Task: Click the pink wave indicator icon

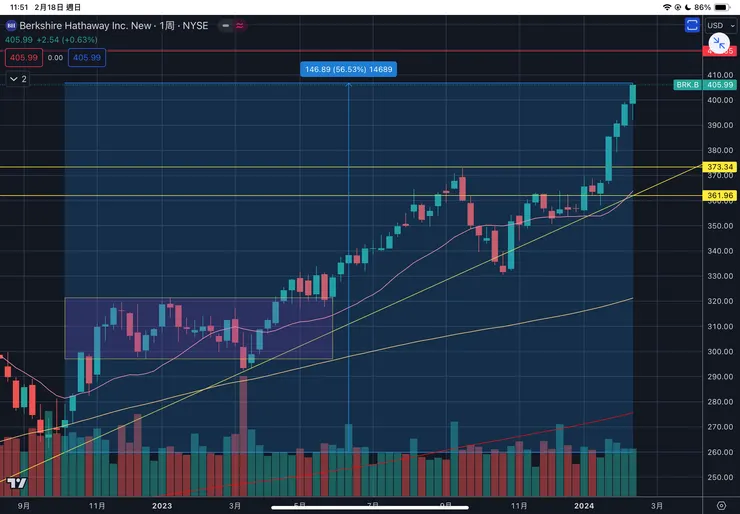Action: pos(240,25)
